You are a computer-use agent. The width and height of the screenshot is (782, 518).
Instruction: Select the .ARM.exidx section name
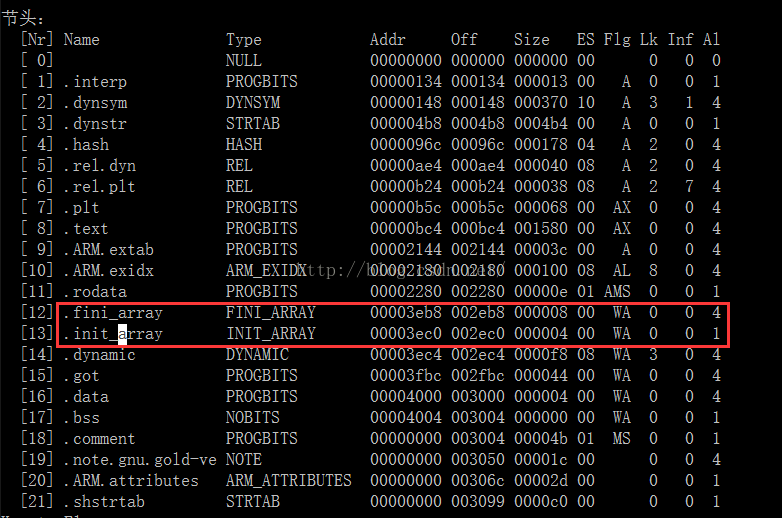(109, 270)
